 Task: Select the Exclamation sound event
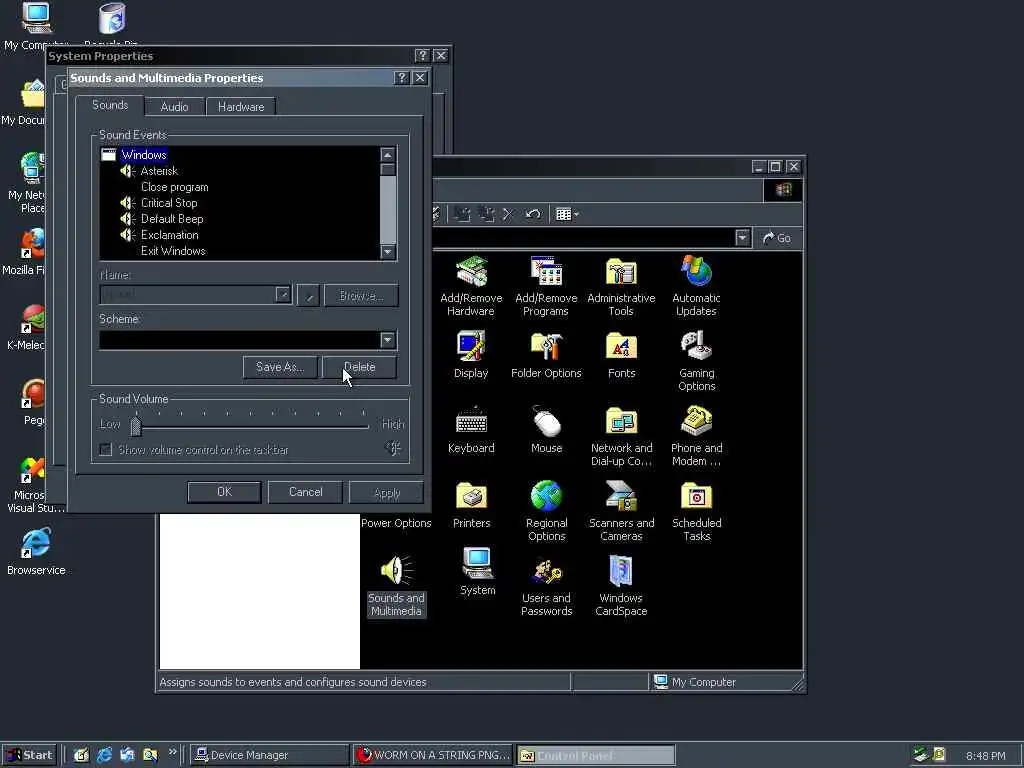click(x=169, y=234)
